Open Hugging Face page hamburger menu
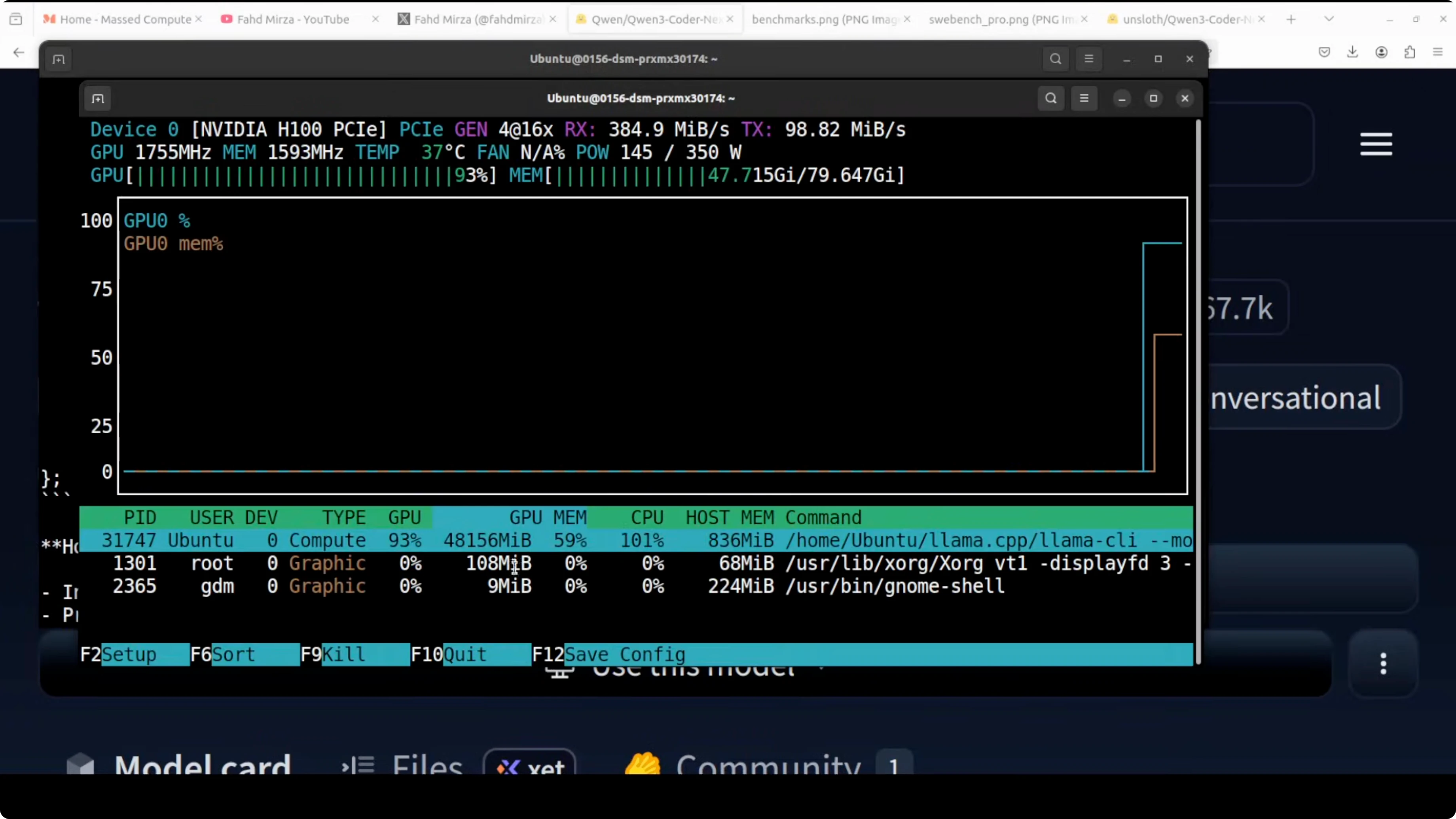Screen dimensions: 1456x819 [1376, 144]
